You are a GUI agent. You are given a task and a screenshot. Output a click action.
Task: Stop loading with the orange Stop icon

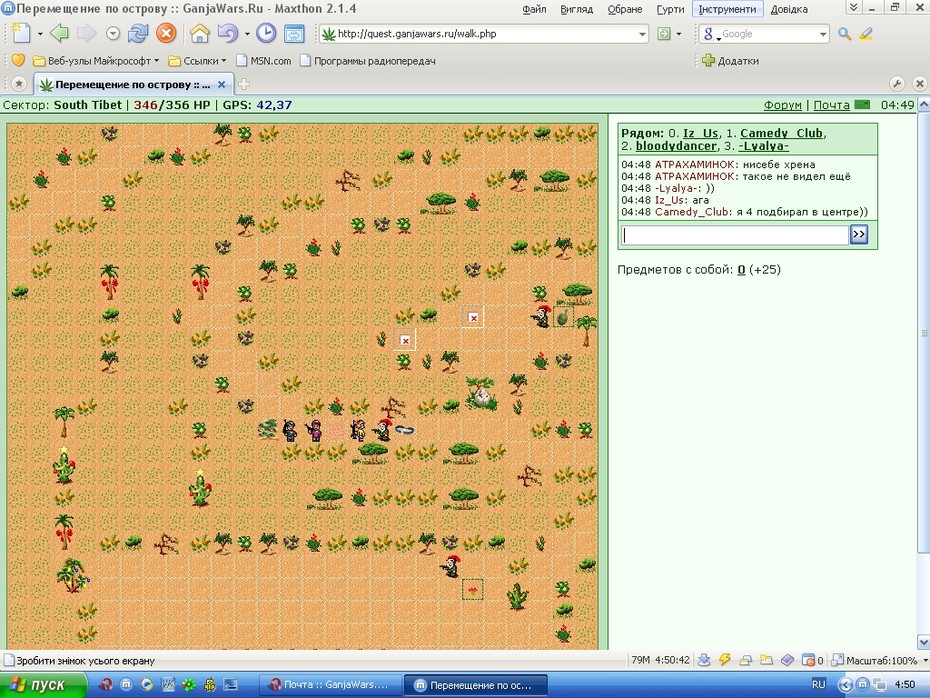pos(166,33)
